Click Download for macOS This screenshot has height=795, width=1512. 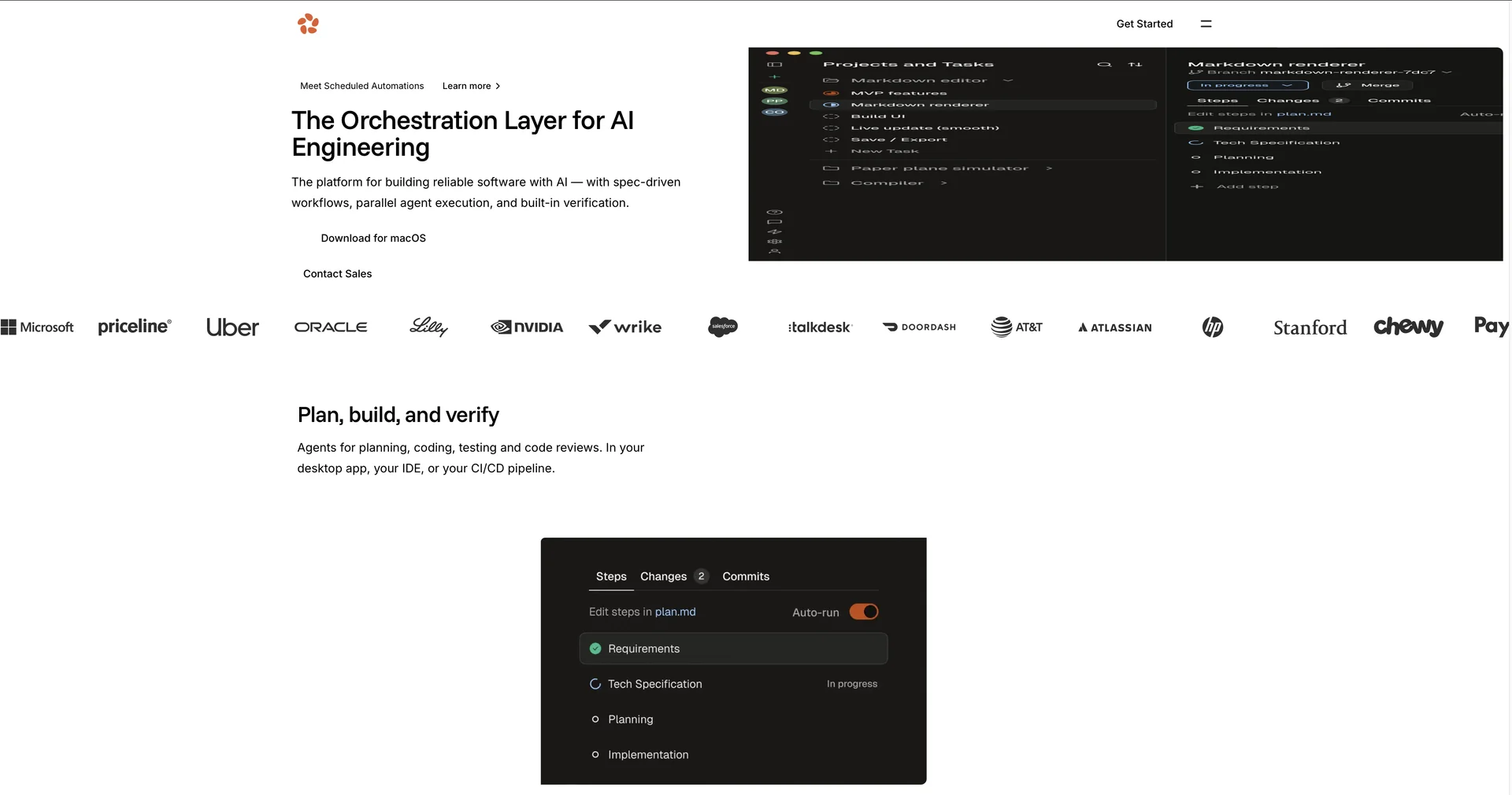373,238
